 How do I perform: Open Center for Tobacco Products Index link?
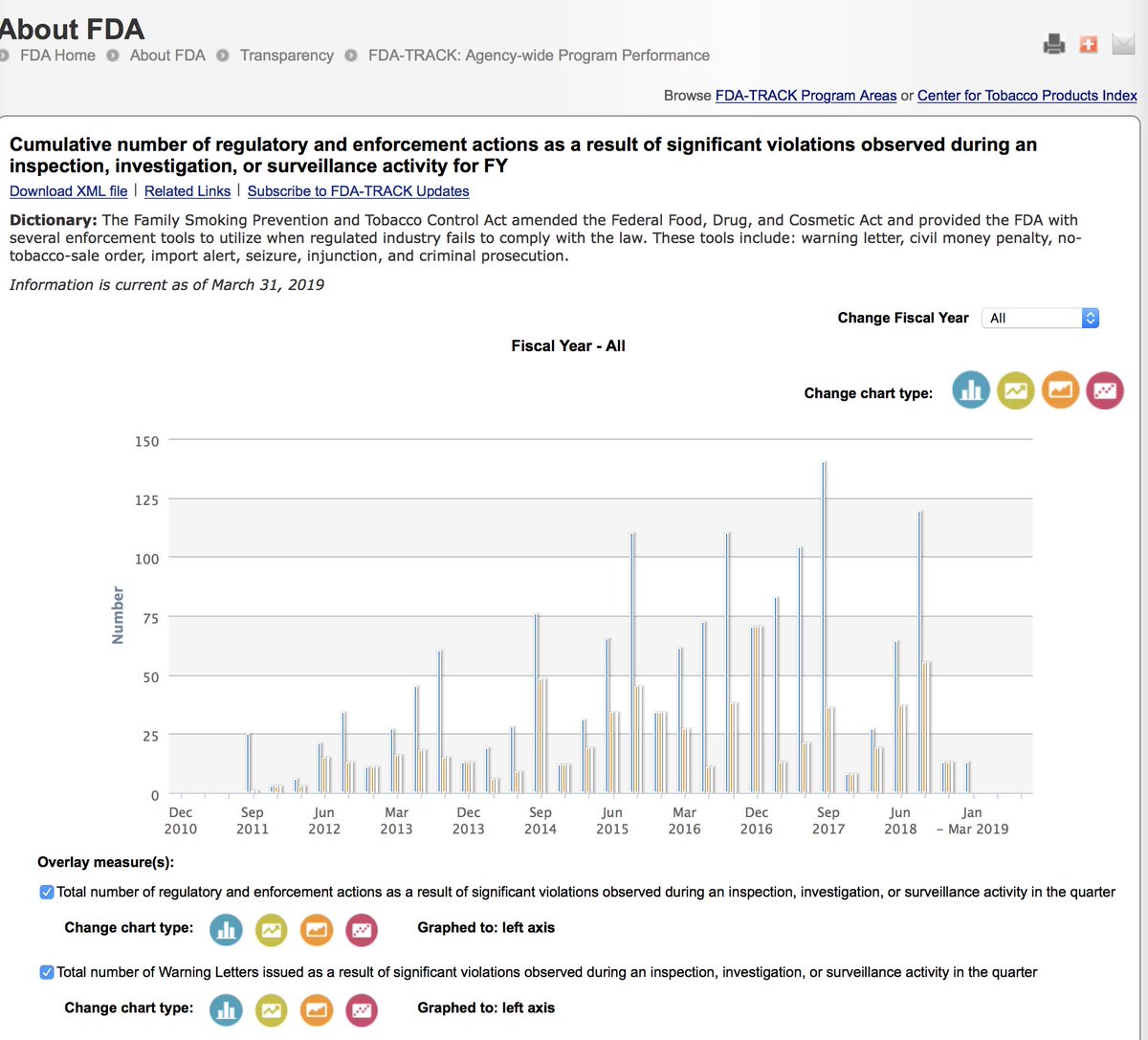pos(1027,96)
